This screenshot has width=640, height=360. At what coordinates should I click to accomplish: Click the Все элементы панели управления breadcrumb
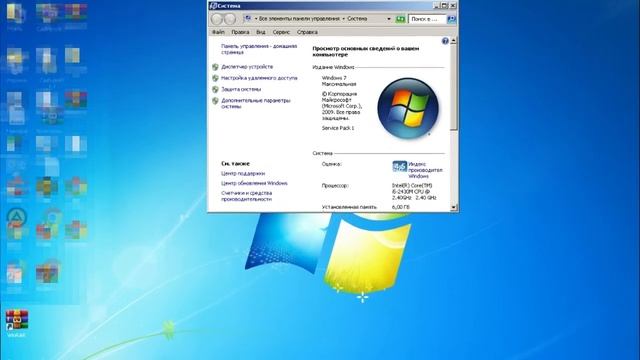point(299,19)
